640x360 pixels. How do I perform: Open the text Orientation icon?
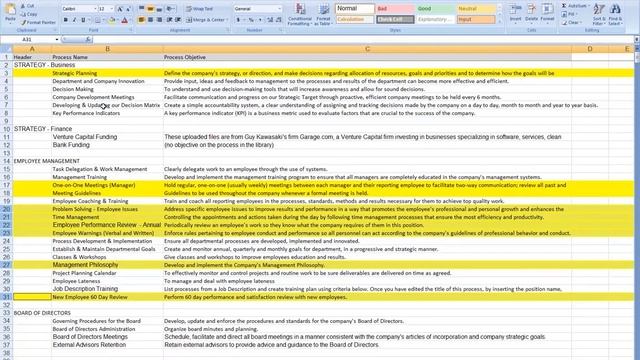pos(170,9)
